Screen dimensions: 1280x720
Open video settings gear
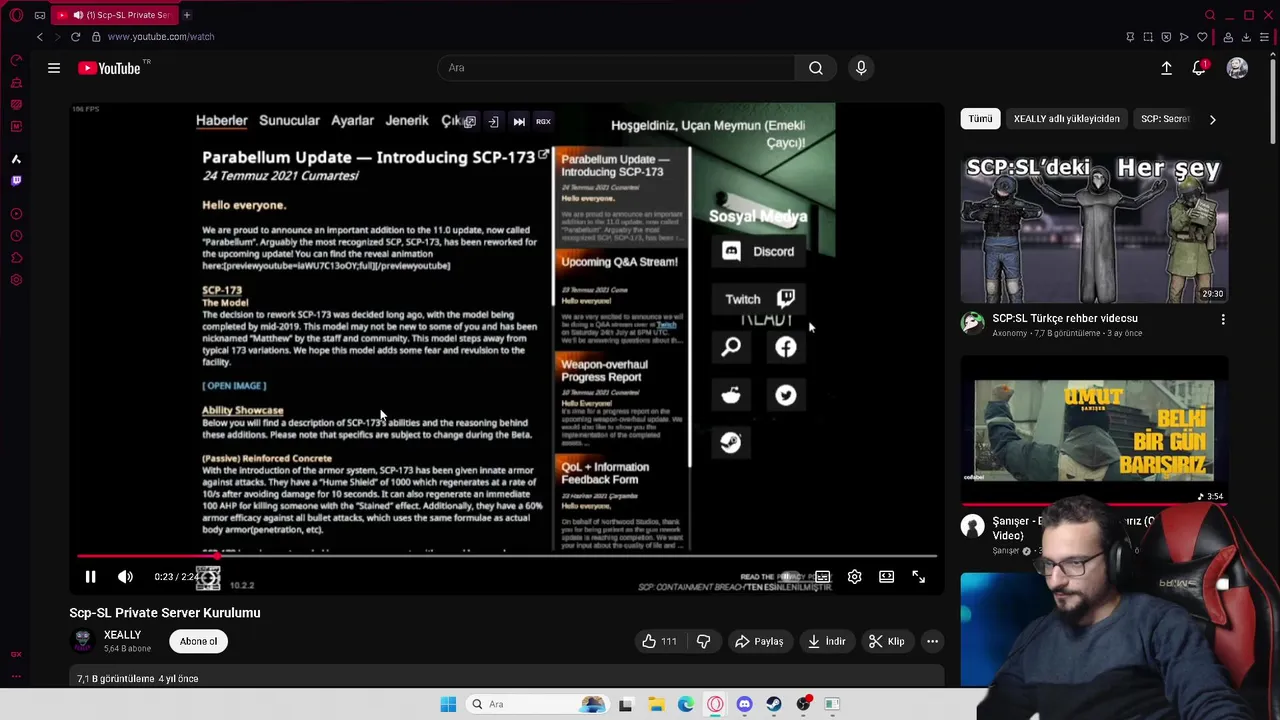coord(854,577)
